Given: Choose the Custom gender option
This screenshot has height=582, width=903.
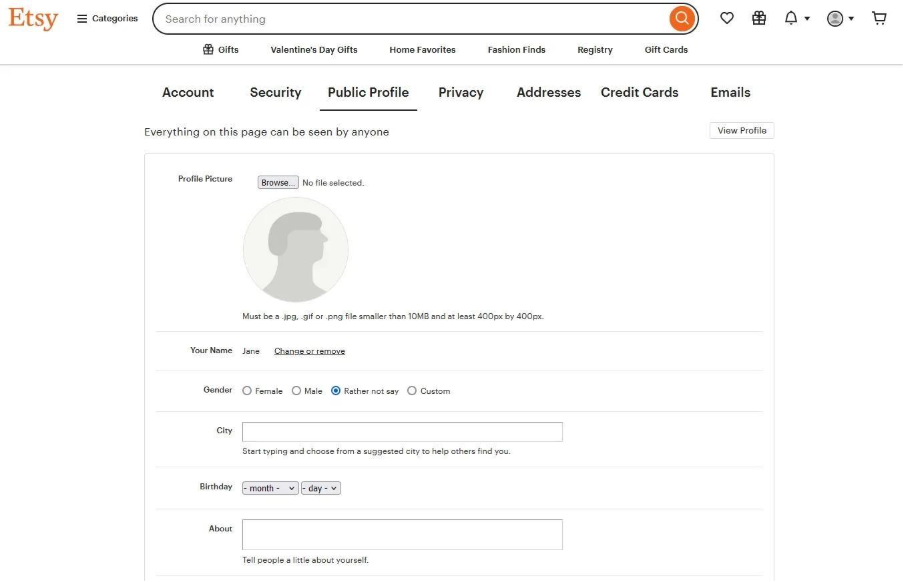Looking at the screenshot, I should [x=412, y=391].
